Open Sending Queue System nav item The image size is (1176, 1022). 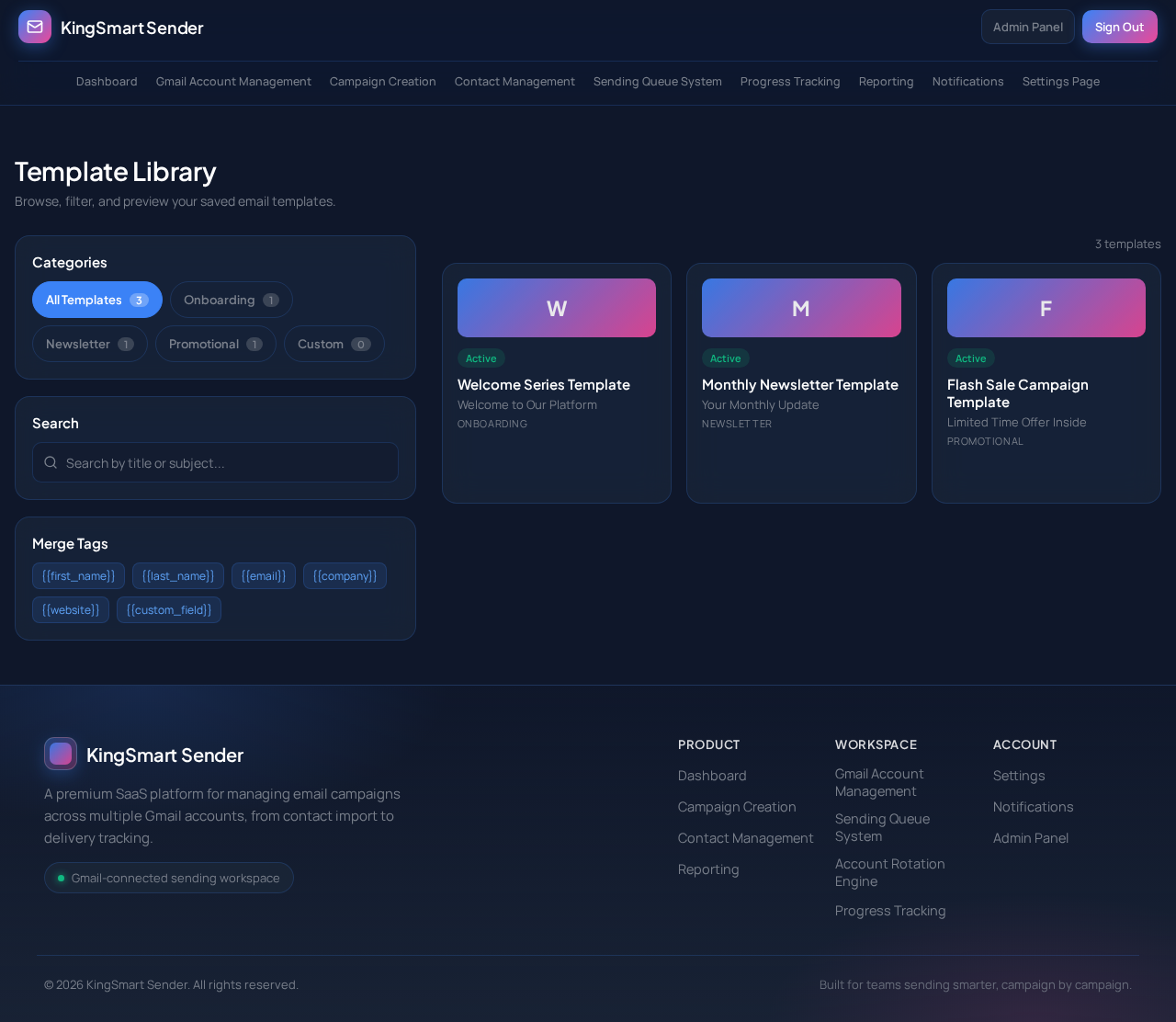658,82
